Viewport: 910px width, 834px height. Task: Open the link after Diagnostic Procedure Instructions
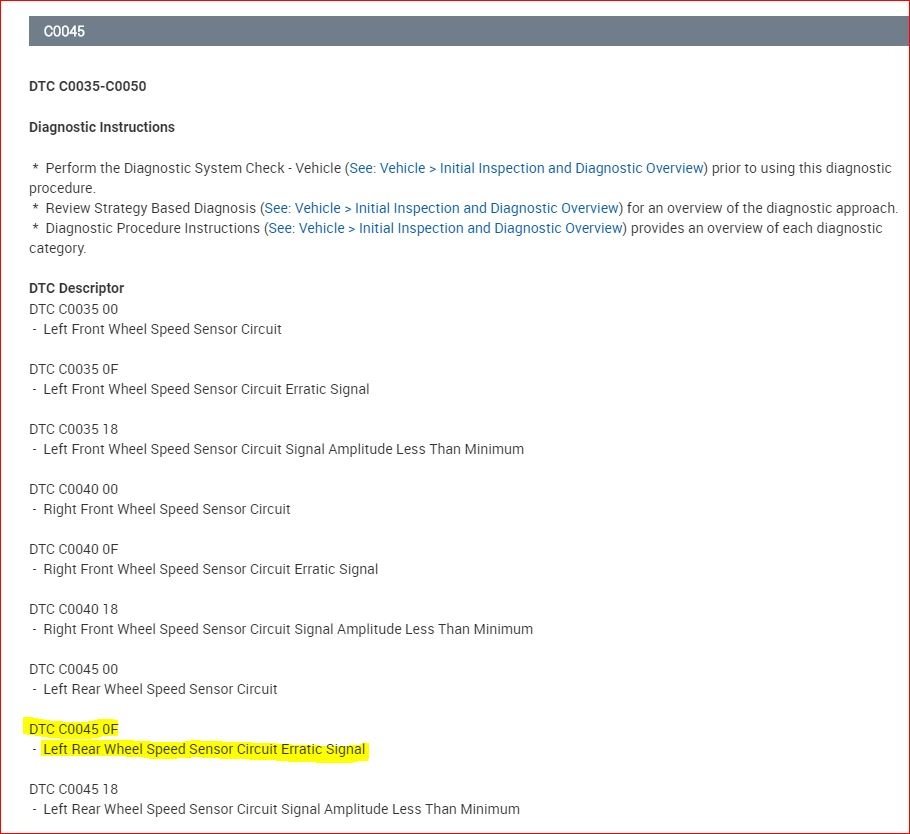[x=446, y=228]
